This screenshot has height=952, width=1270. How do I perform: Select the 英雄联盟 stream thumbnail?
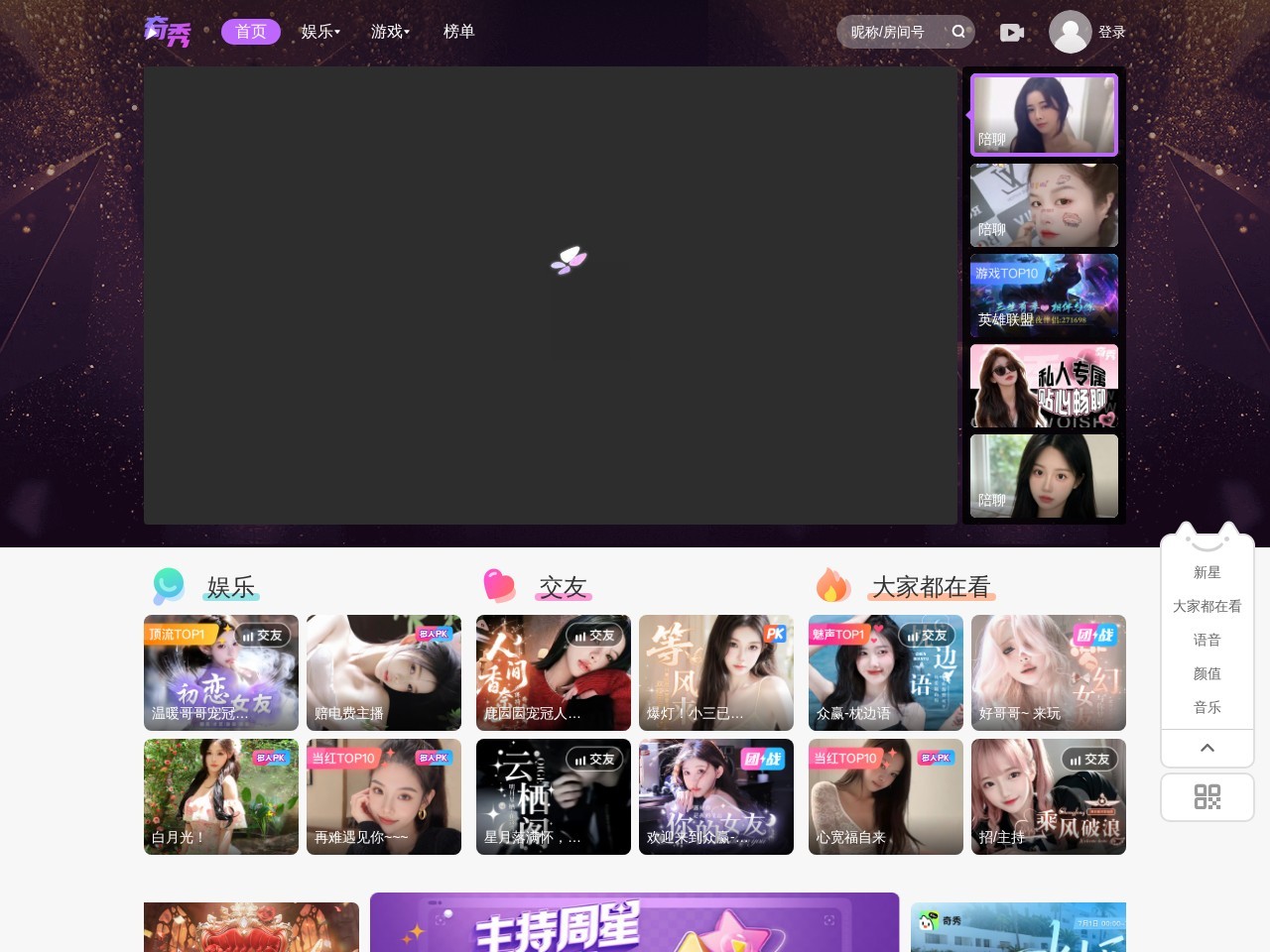pos(1044,296)
